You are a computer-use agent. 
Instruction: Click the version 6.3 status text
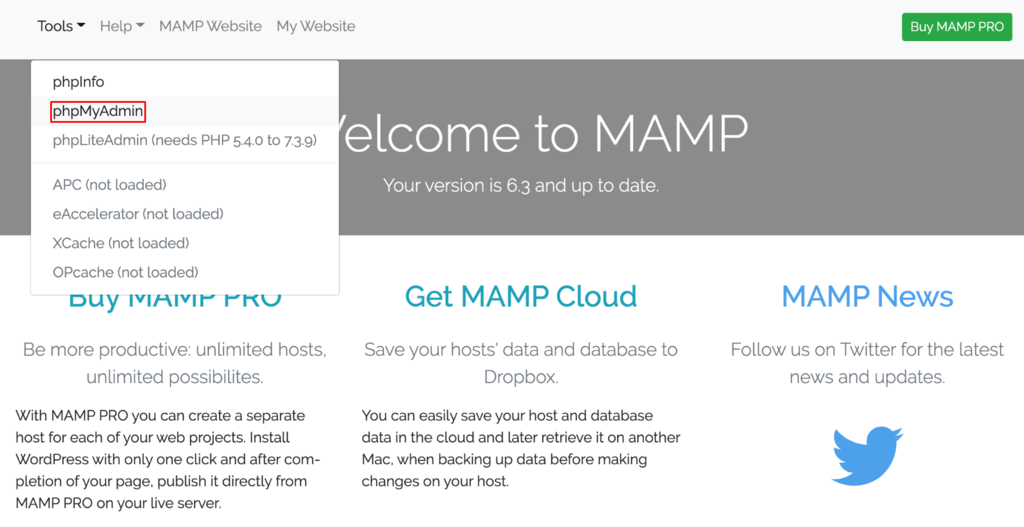[521, 185]
